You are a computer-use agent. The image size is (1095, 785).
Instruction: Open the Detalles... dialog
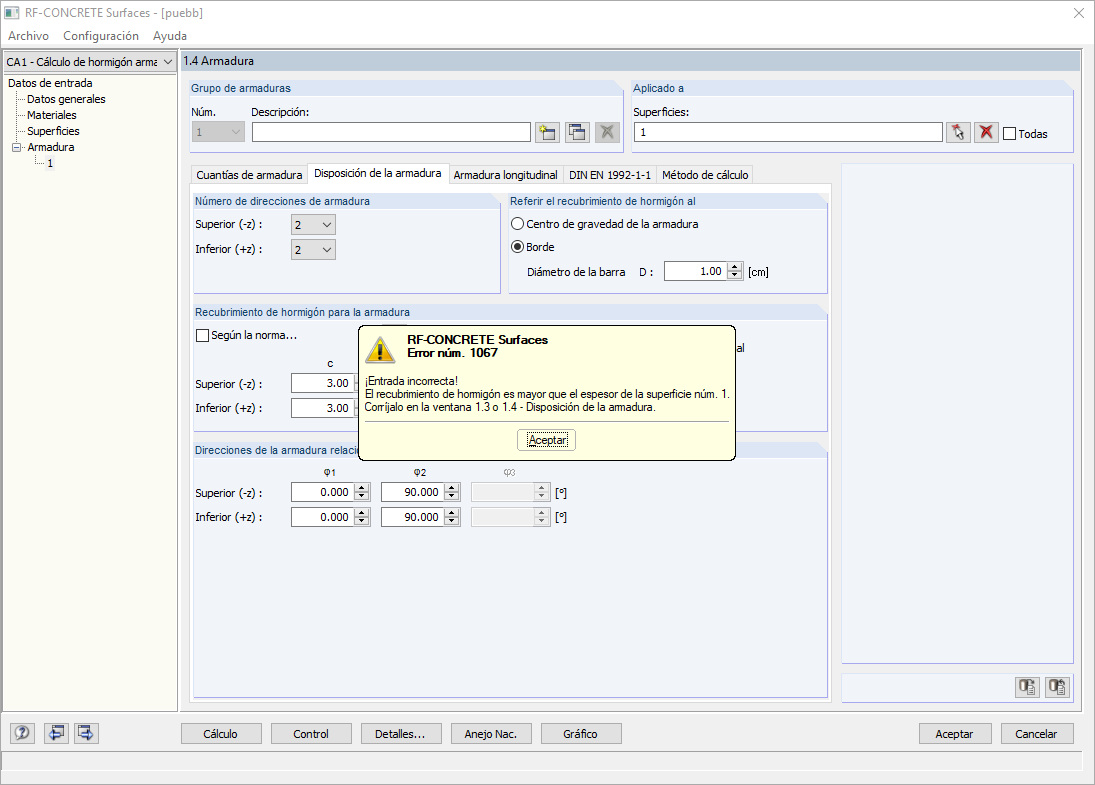pyautogui.click(x=401, y=734)
